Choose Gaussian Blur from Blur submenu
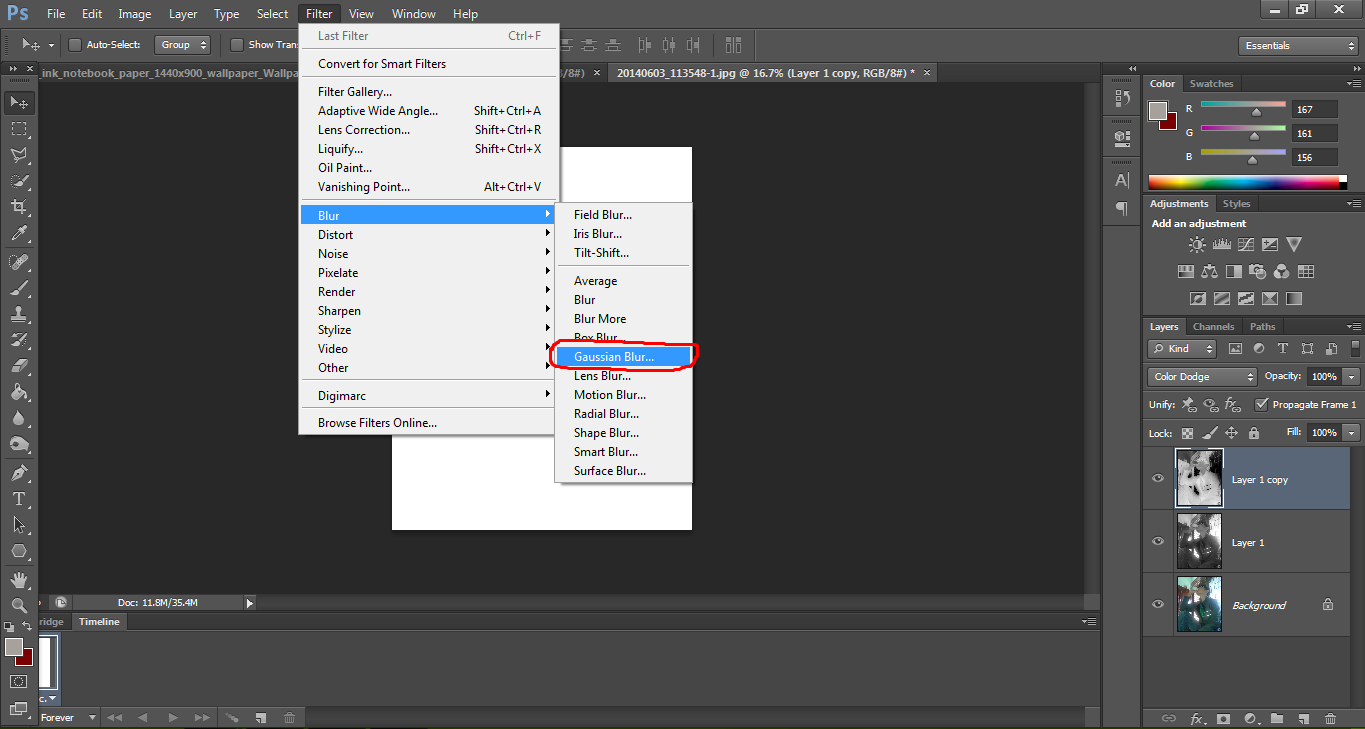 click(622, 357)
